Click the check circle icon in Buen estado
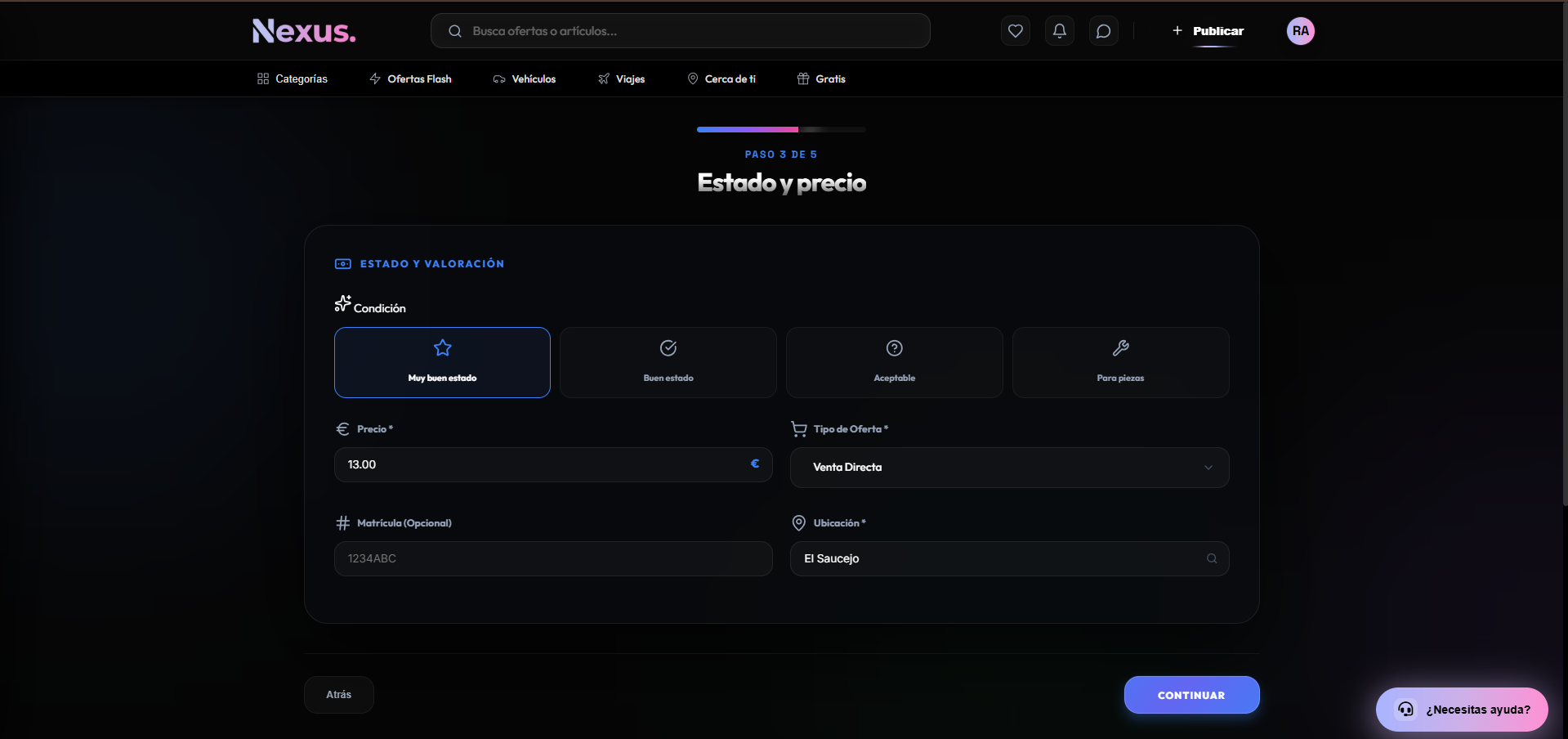This screenshot has width=1568, height=739. tap(668, 348)
